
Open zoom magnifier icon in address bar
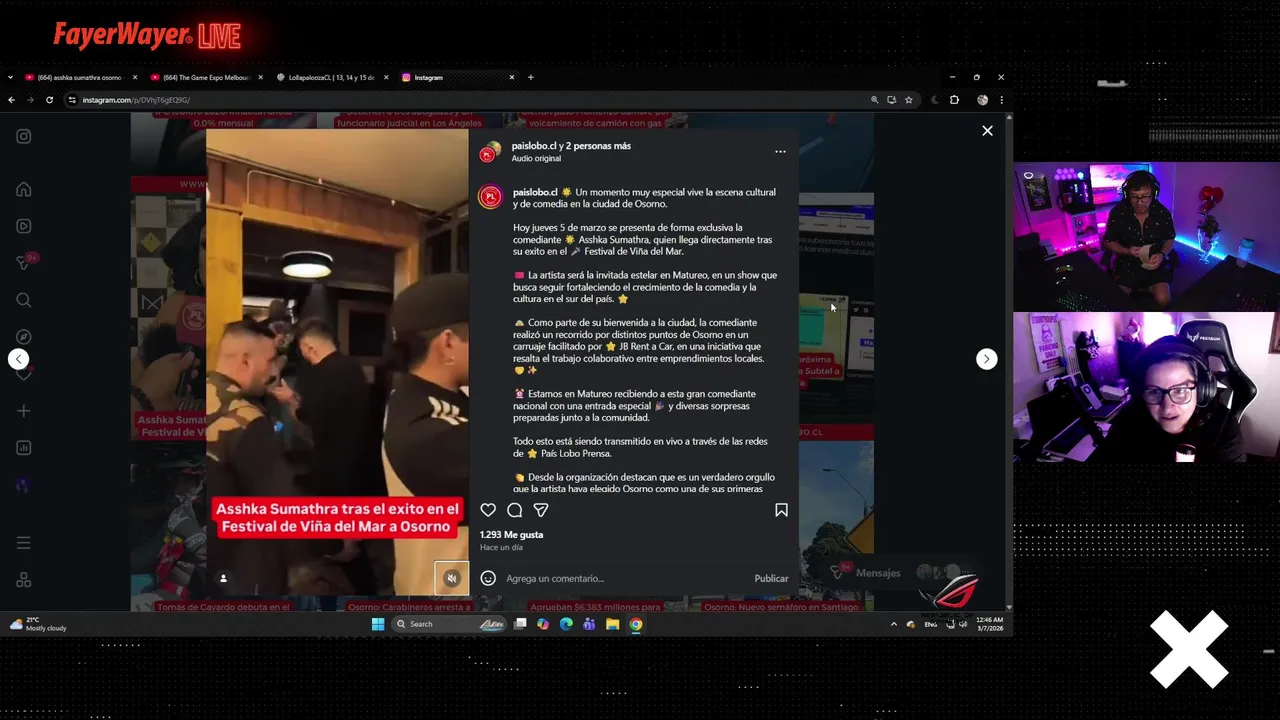[x=875, y=100]
